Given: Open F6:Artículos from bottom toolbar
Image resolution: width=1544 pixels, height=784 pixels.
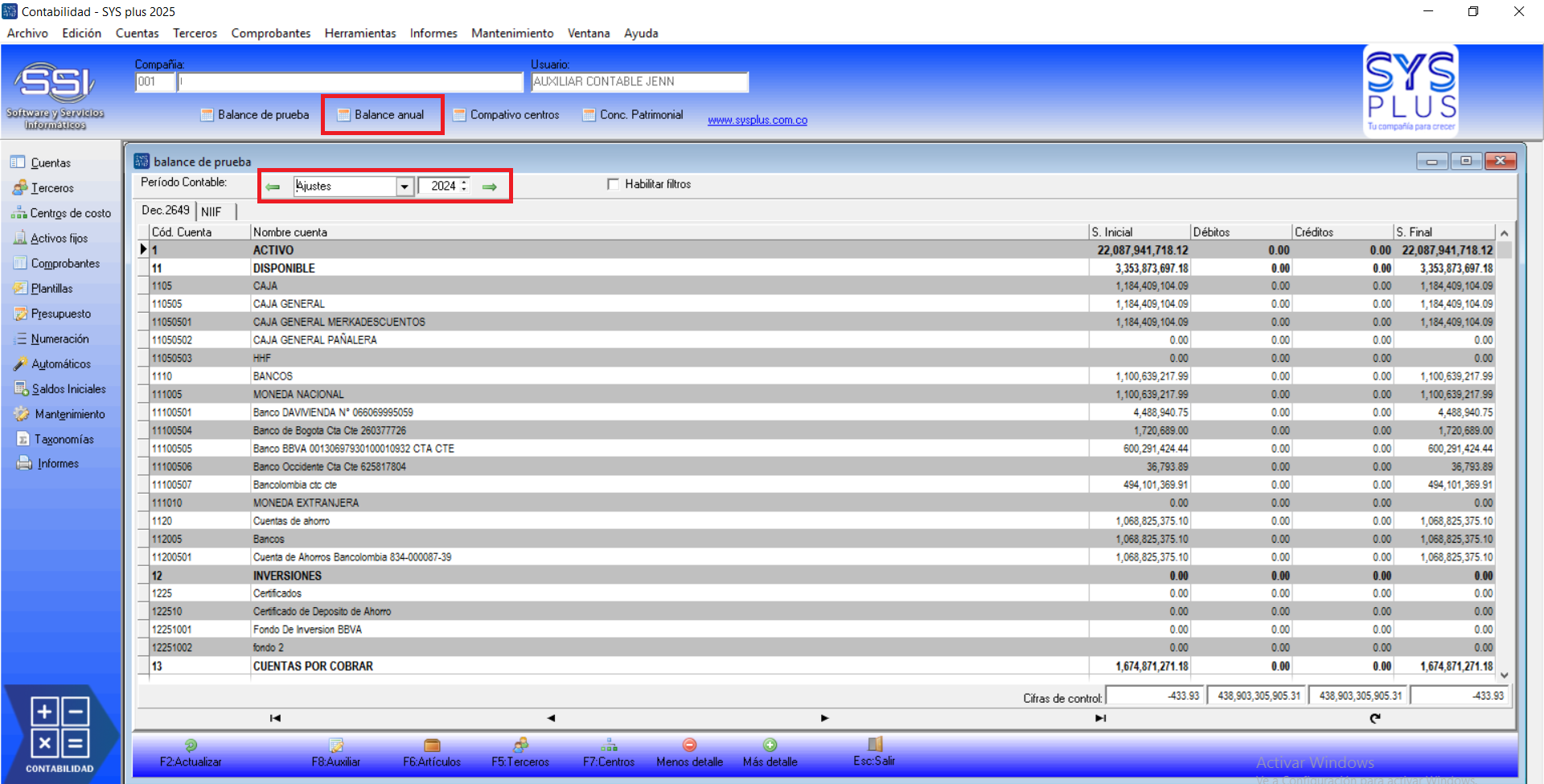Looking at the screenshot, I should coord(432,753).
